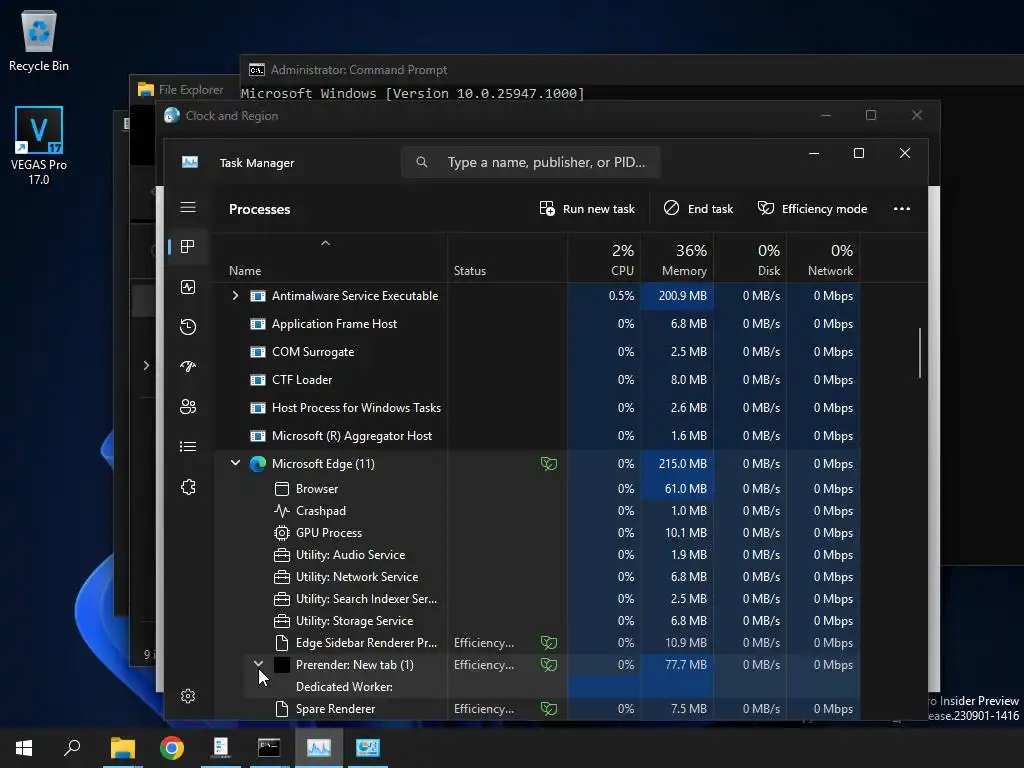
Task: Click End task button
Action: 698,208
